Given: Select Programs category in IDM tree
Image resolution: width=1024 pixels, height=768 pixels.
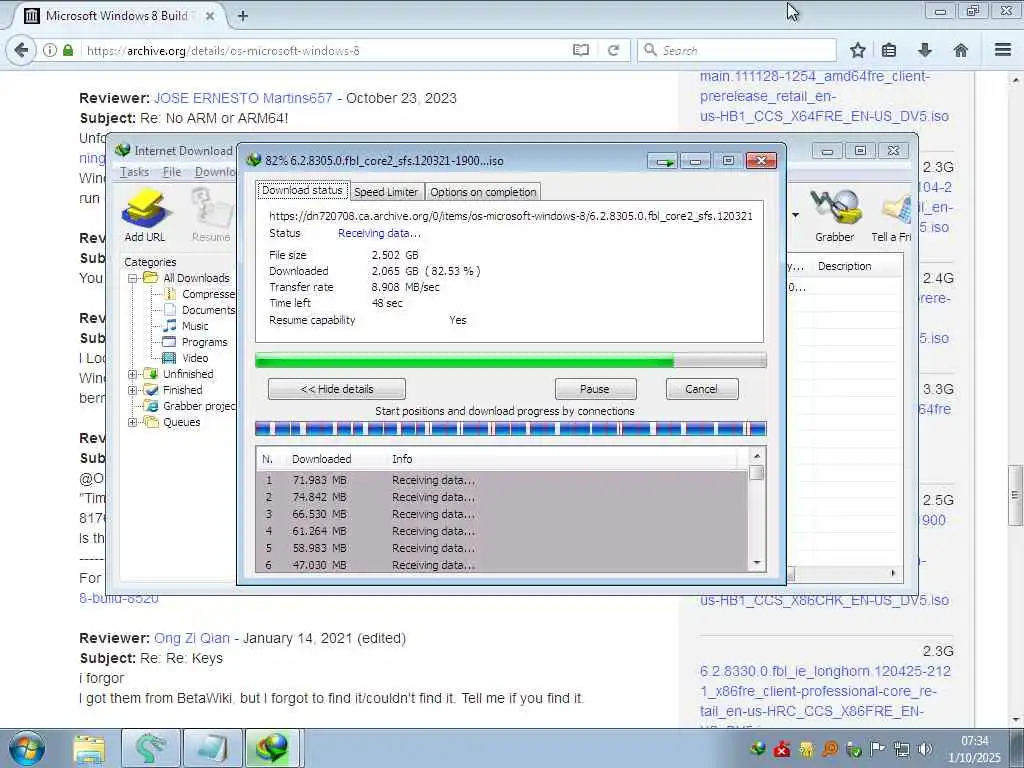Looking at the screenshot, I should pyautogui.click(x=196, y=342).
